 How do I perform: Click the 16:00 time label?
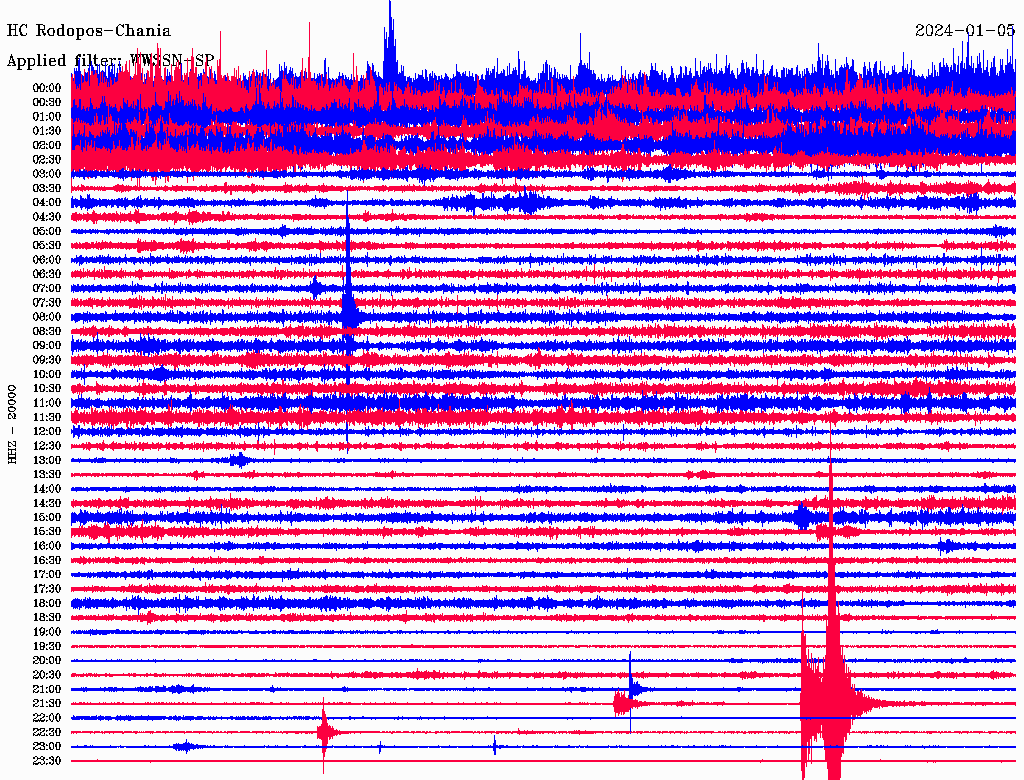[x=47, y=546]
